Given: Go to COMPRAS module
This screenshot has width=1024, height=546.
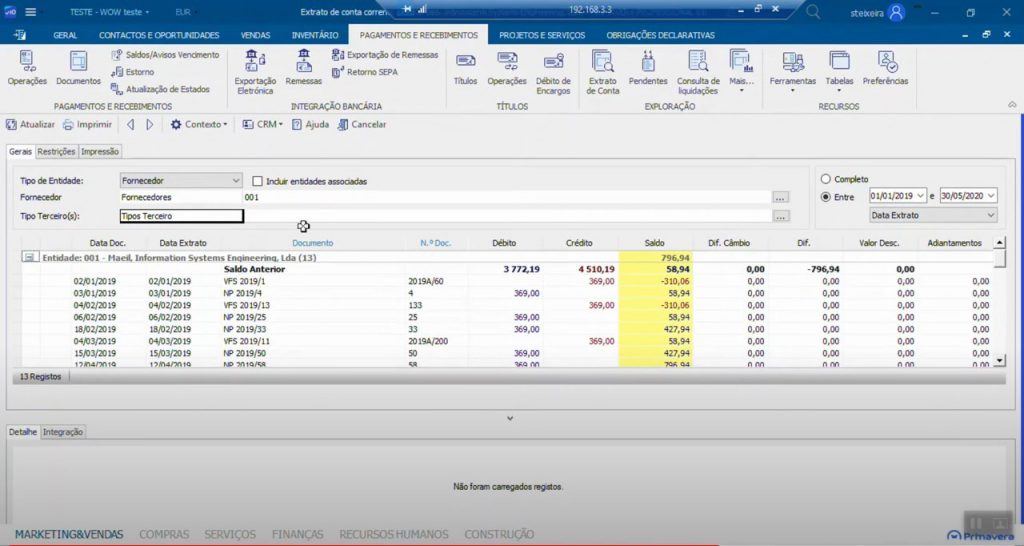Looking at the screenshot, I should 164,534.
